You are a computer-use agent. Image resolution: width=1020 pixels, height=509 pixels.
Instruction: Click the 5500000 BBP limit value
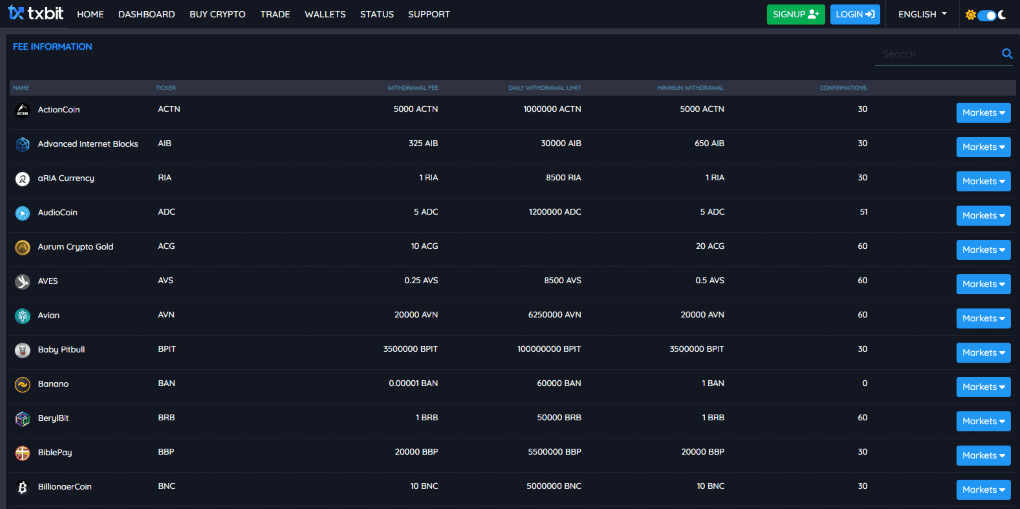point(554,452)
